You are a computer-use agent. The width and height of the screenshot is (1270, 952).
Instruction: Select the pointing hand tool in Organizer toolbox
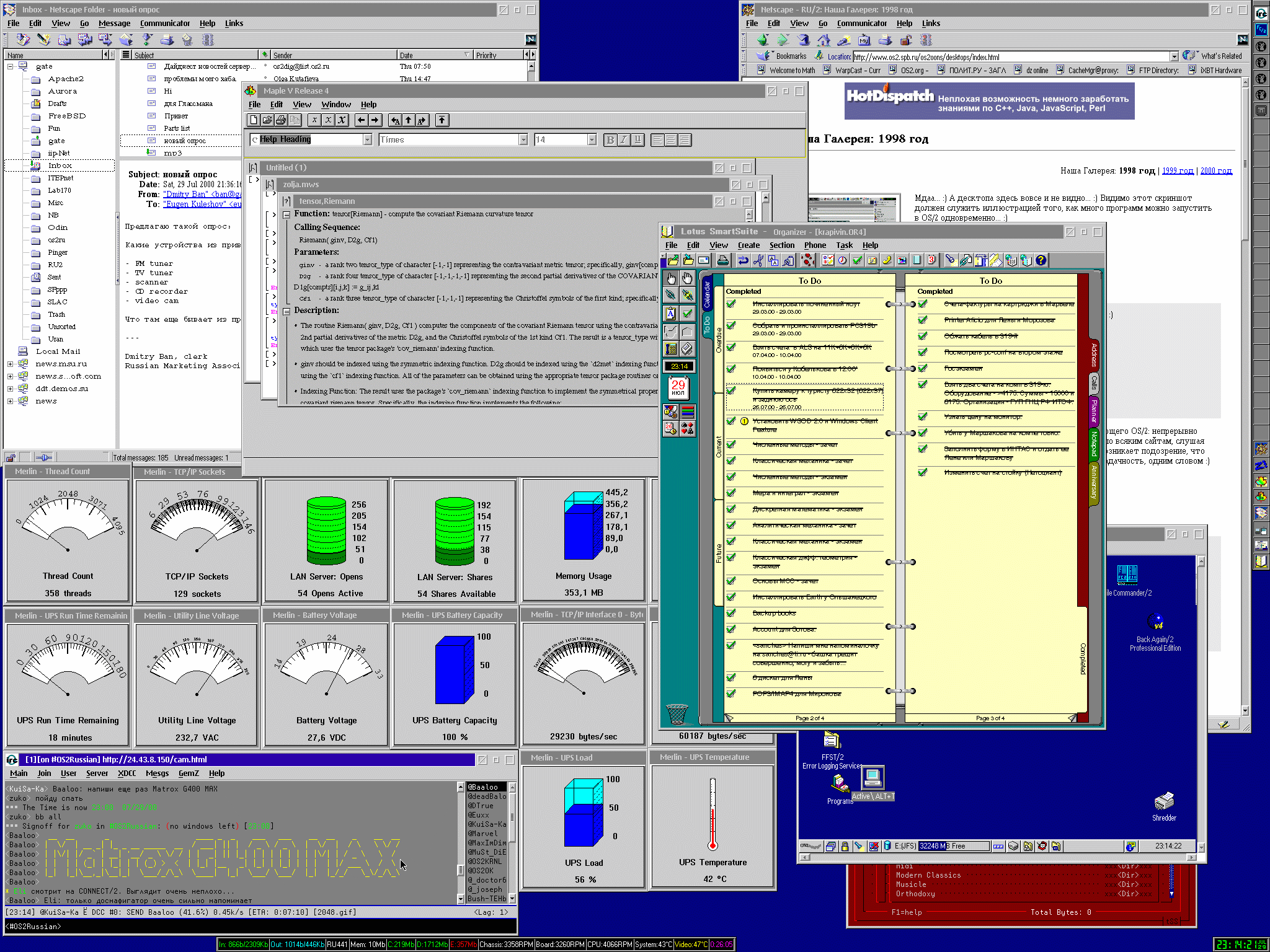tap(670, 278)
